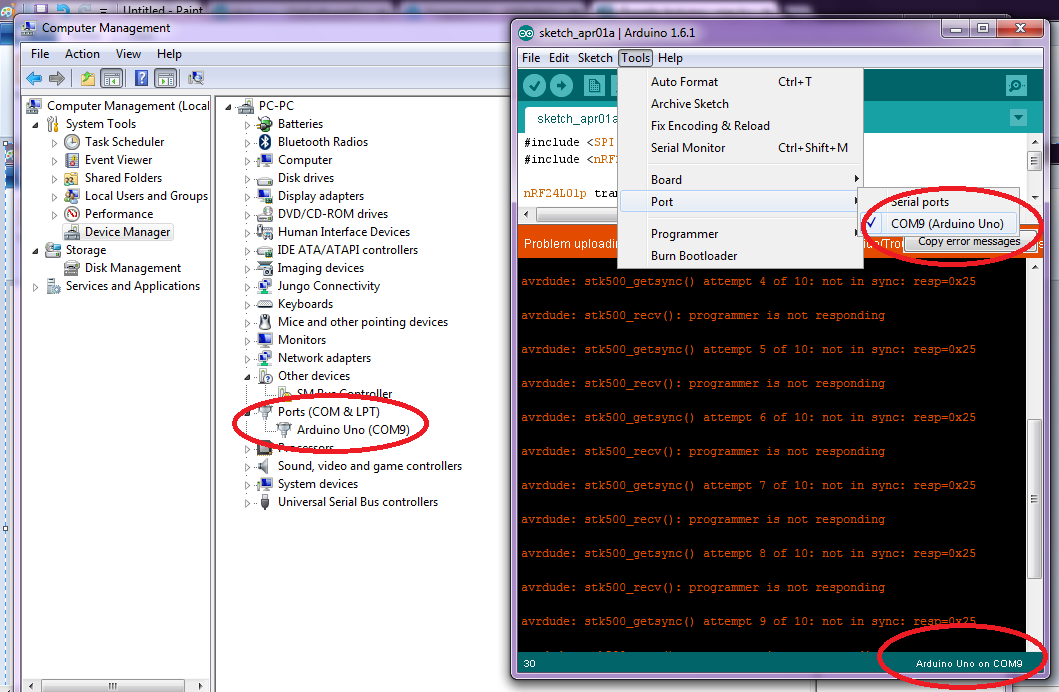Click the Monitors device icon
The height and width of the screenshot is (692, 1059).
coord(265,340)
